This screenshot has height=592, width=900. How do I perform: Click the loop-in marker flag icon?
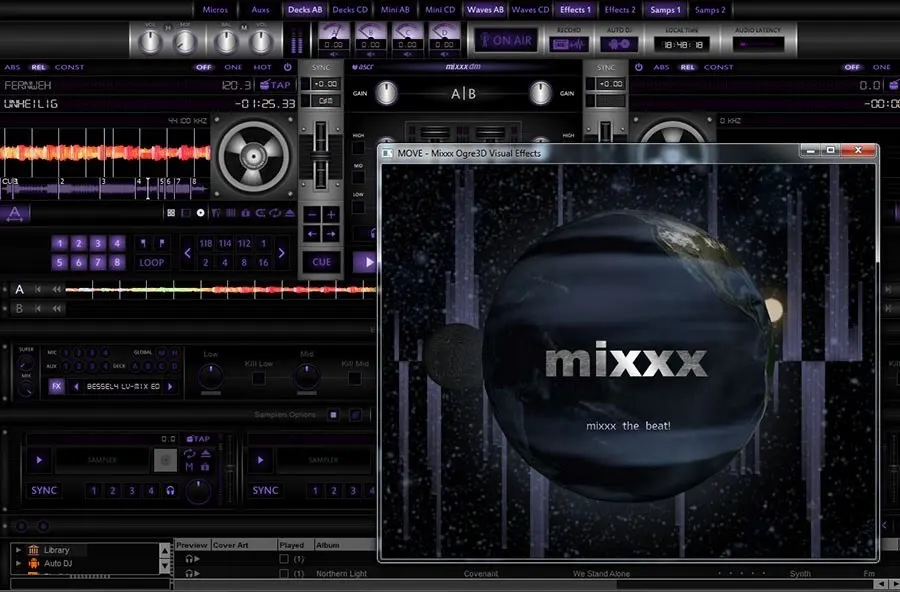pyautogui.click(x=143, y=243)
